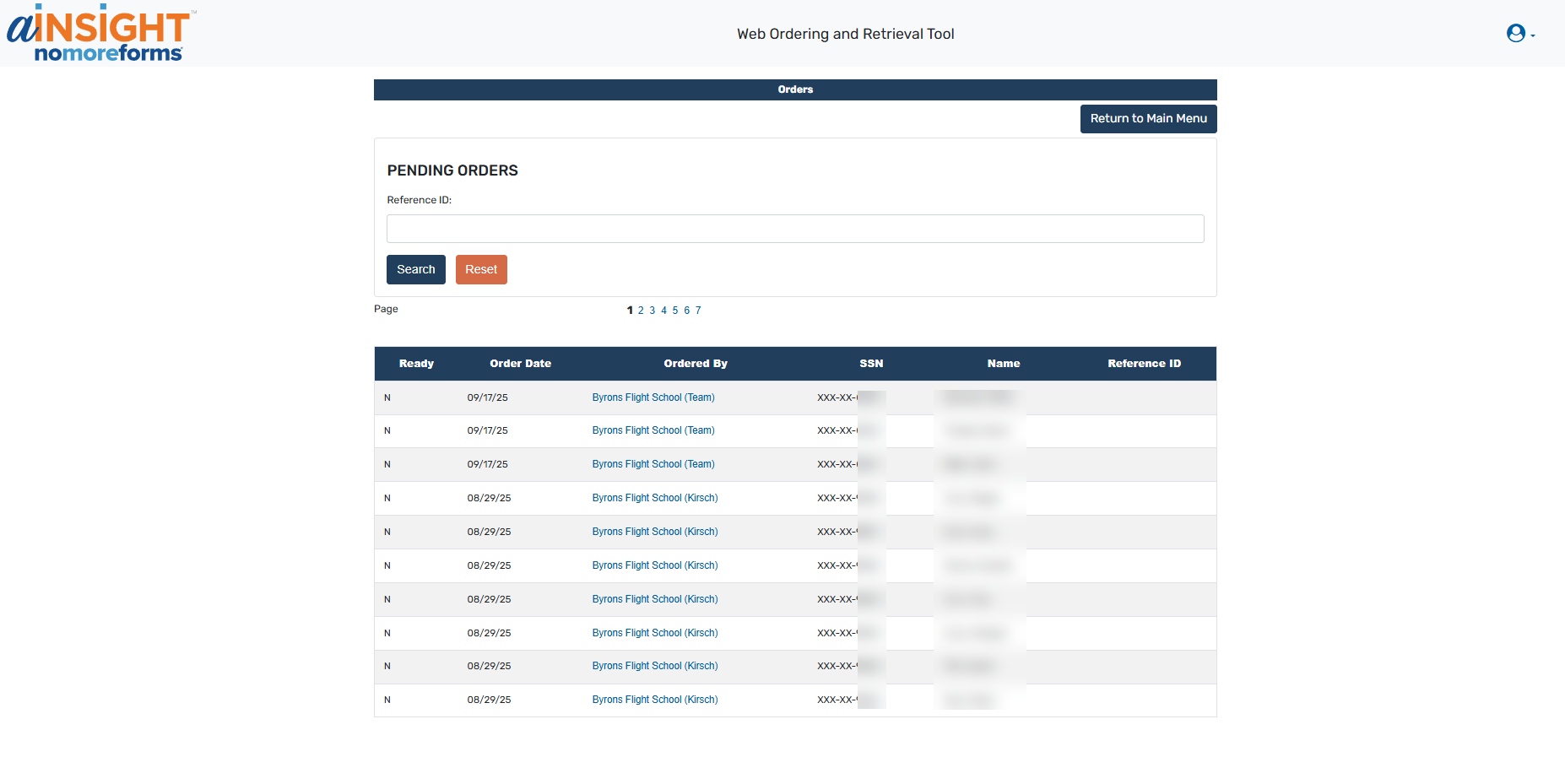This screenshot has height=784, width=1565.
Task: Open first Byrons Flight School (Team) order
Action: [653, 397]
